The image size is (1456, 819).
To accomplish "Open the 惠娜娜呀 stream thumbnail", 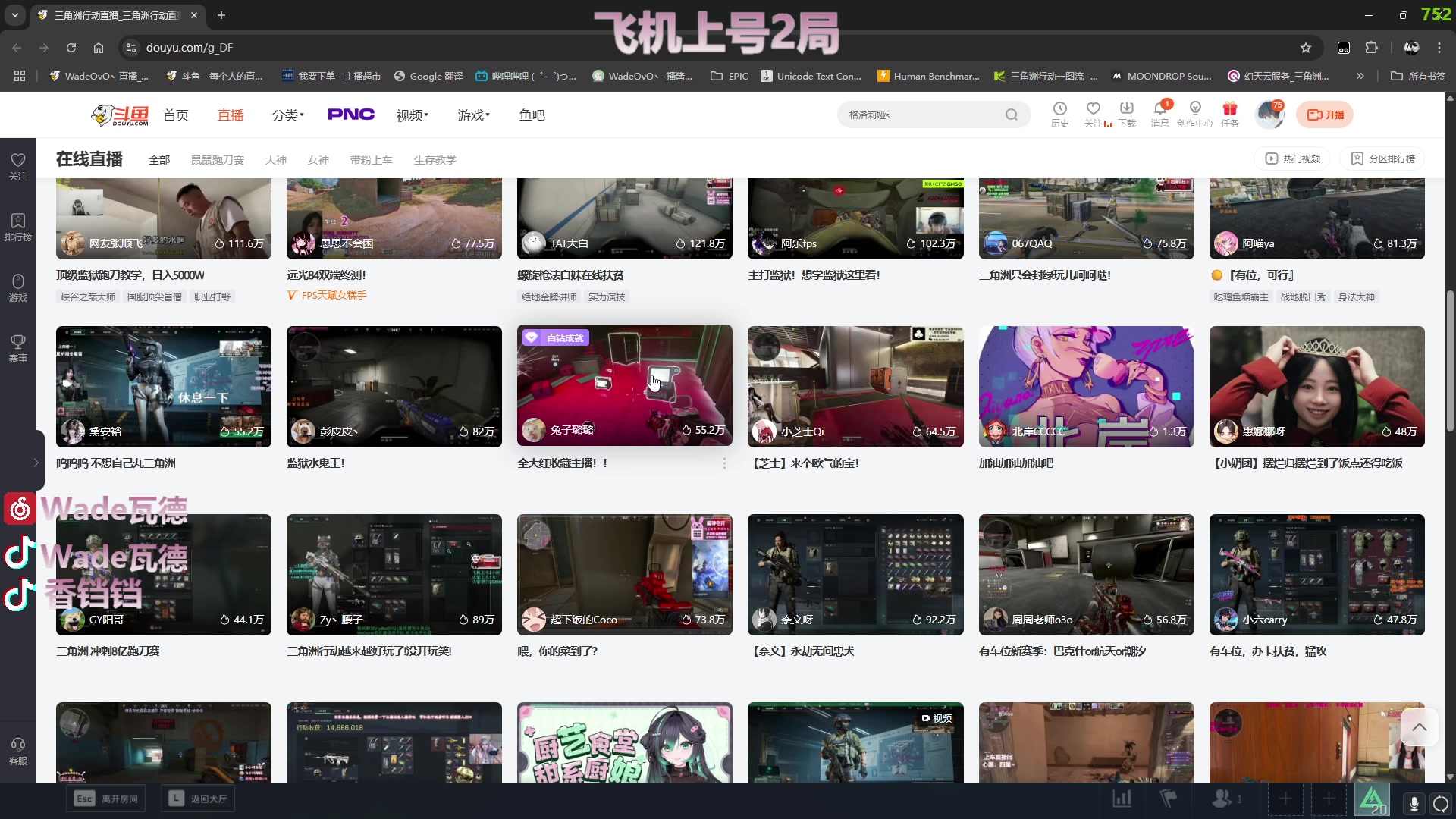I will click(1316, 387).
